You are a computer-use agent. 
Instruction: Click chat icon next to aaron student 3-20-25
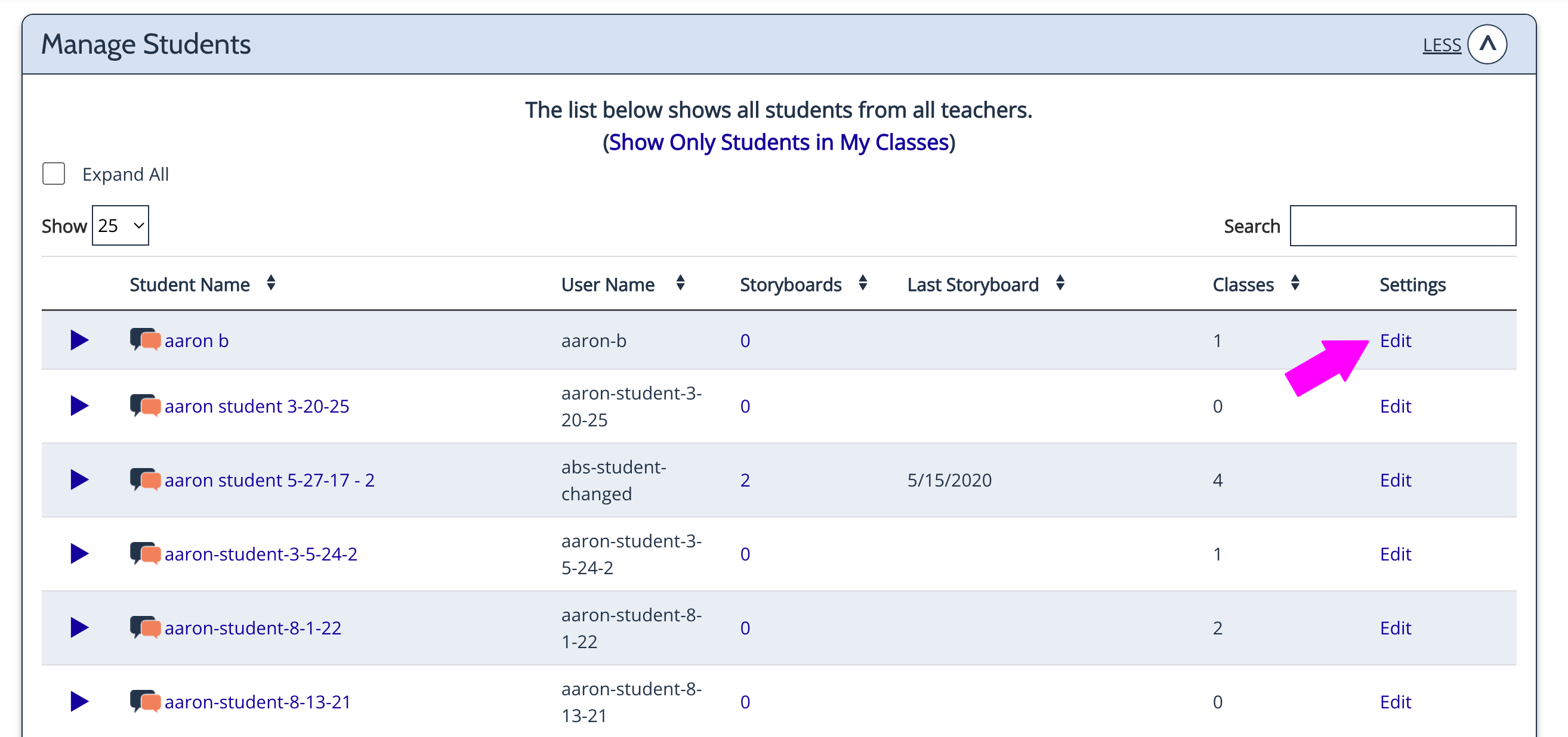145,405
